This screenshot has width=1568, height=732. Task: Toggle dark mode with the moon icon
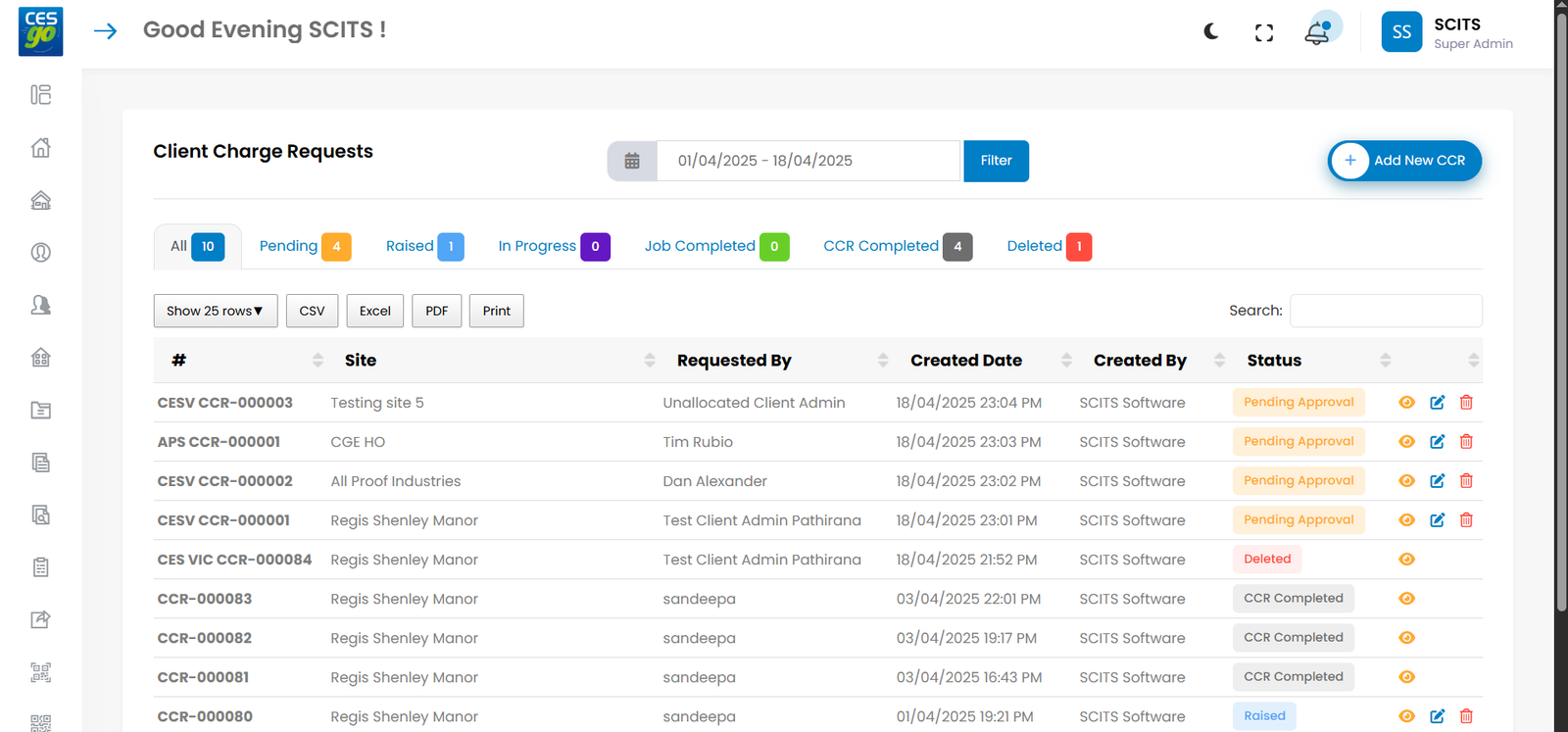pos(1211,32)
